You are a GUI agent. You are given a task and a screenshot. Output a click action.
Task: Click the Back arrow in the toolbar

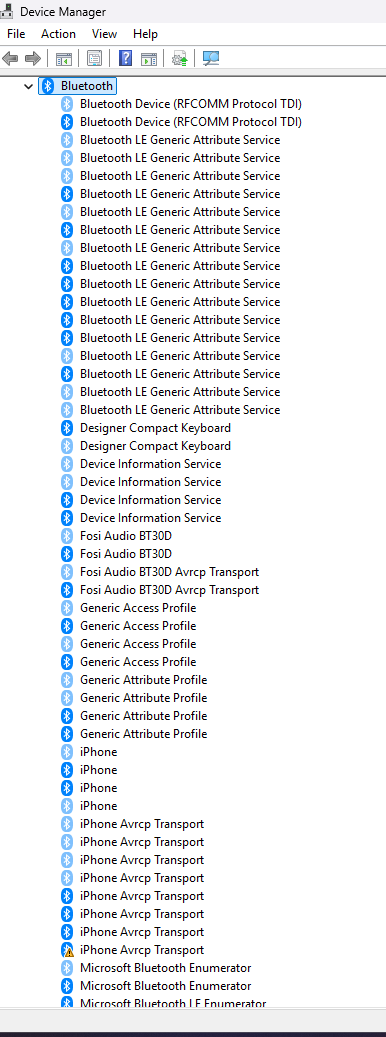tap(10, 59)
